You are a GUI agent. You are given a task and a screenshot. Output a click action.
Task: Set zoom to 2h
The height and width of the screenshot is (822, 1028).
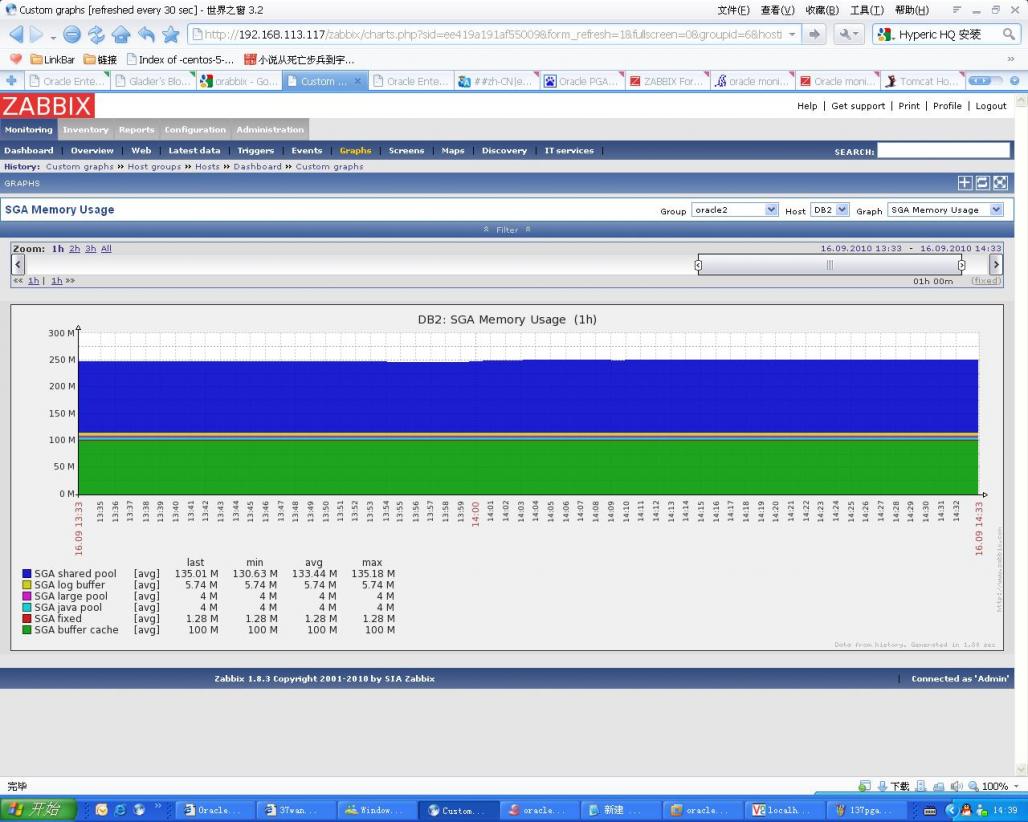[74, 249]
